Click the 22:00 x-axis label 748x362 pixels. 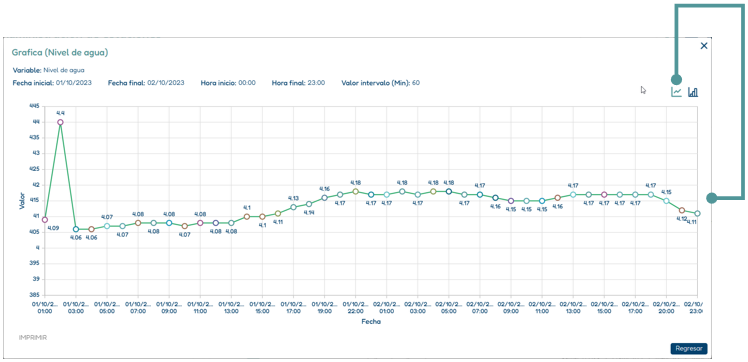355,307
